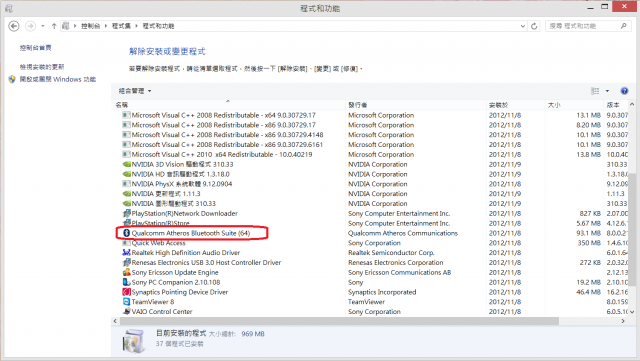Screen dimensions: 640x361
Task: Sort by the 發行者 column header
Action: [x=416, y=105]
